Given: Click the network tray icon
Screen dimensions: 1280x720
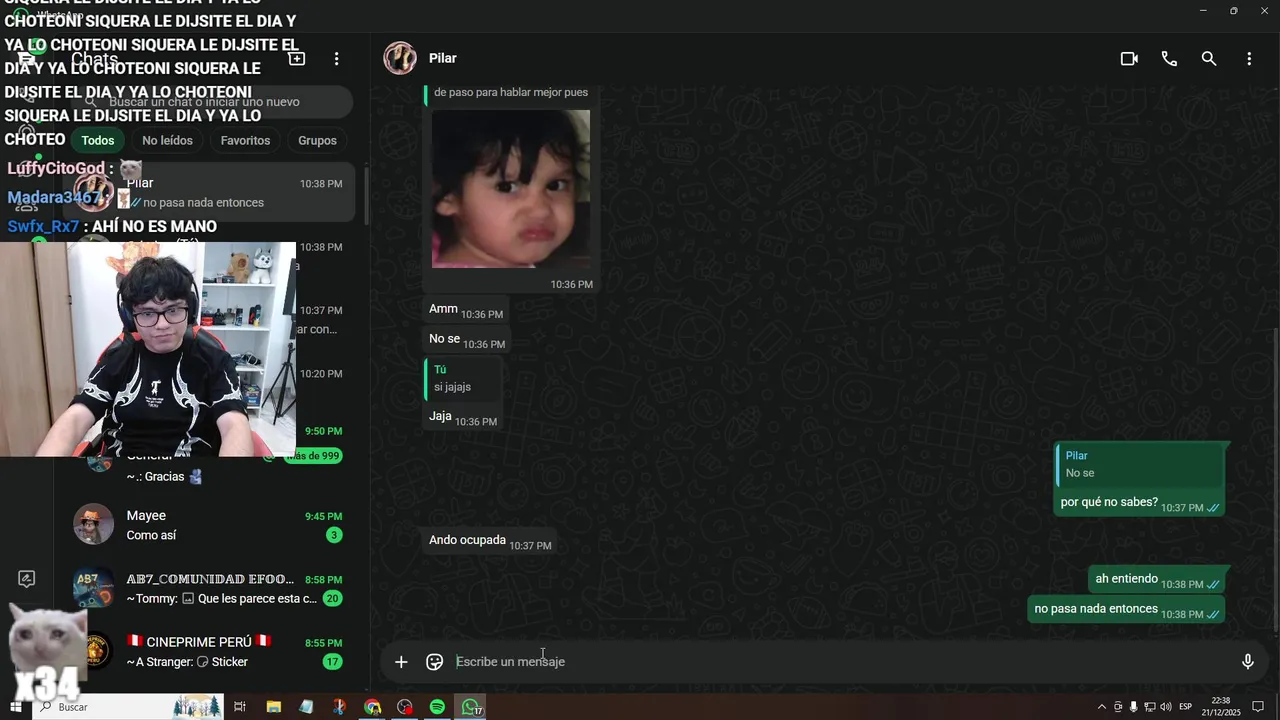Looking at the screenshot, I should tap(1150, 707).
